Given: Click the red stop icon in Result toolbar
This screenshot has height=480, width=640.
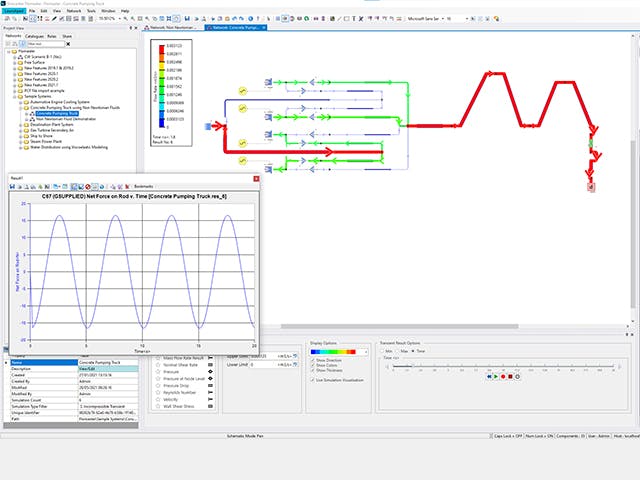Looking at the screenshot, I should click(87, 186).
